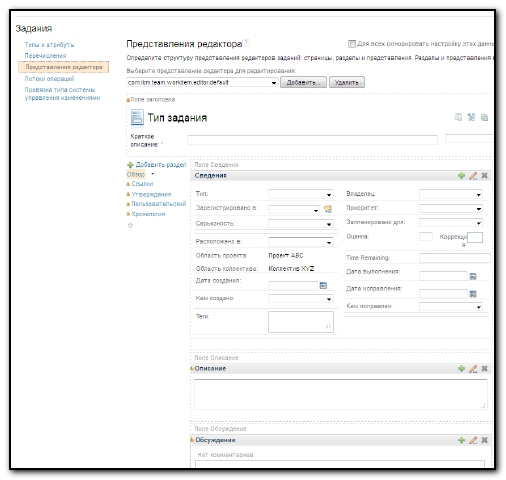Image resolution: width=506 pixels, height=480 pixels.
Task: Add a presentation to the Обсуждение section
Action: click(461, 440)
